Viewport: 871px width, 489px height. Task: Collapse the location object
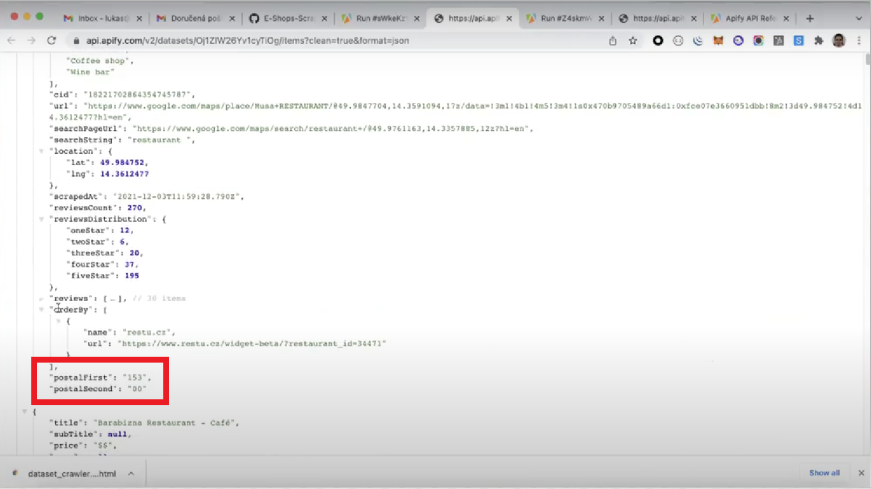pos(41,151)
